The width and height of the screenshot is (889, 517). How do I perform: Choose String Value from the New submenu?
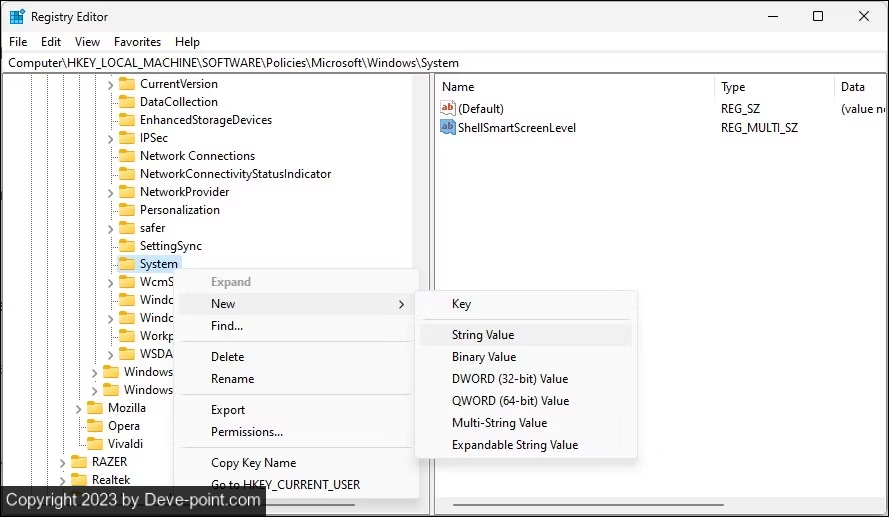click(x=526, y=335)
